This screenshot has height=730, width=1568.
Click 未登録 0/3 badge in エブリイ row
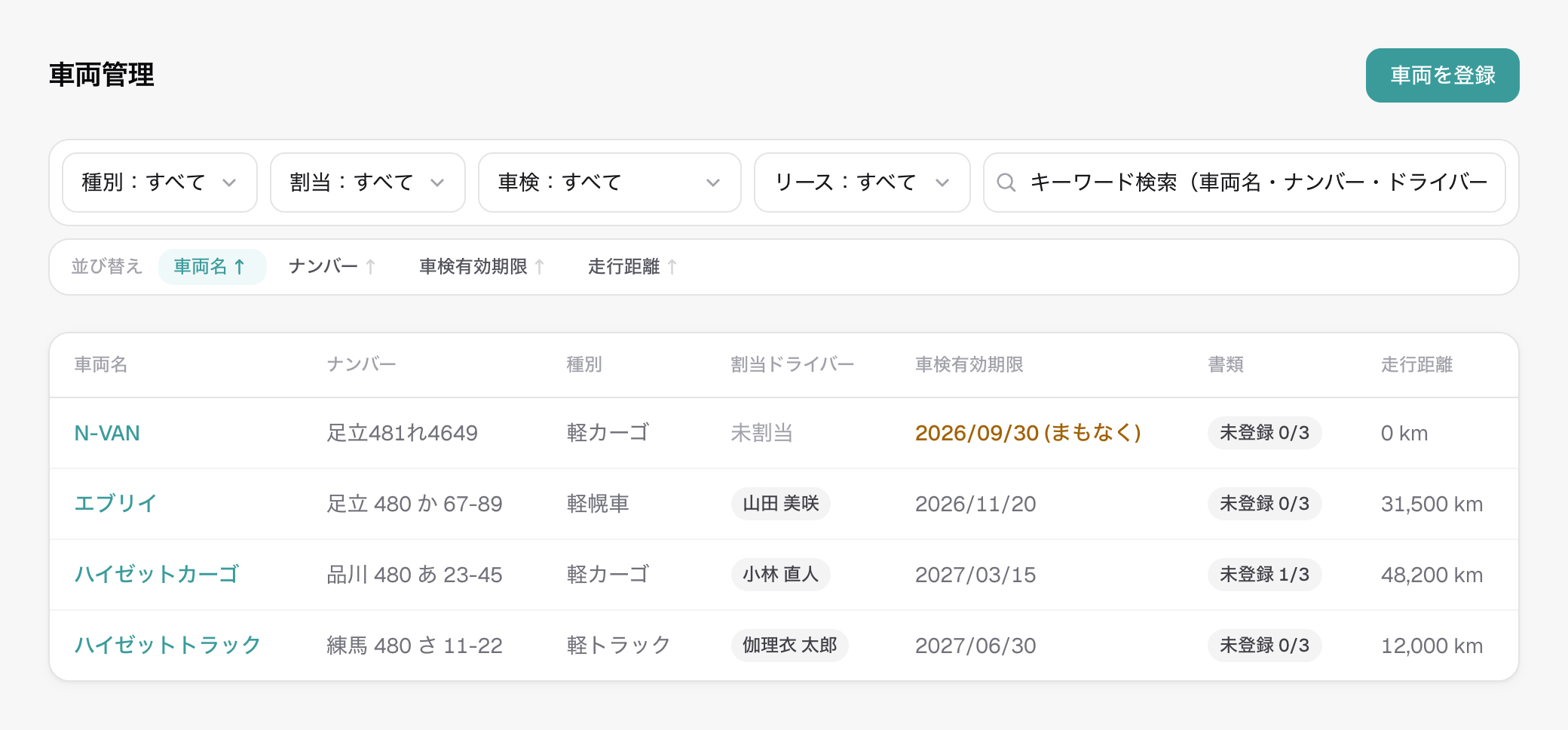pyautogui.click(x=1265, y=504)
